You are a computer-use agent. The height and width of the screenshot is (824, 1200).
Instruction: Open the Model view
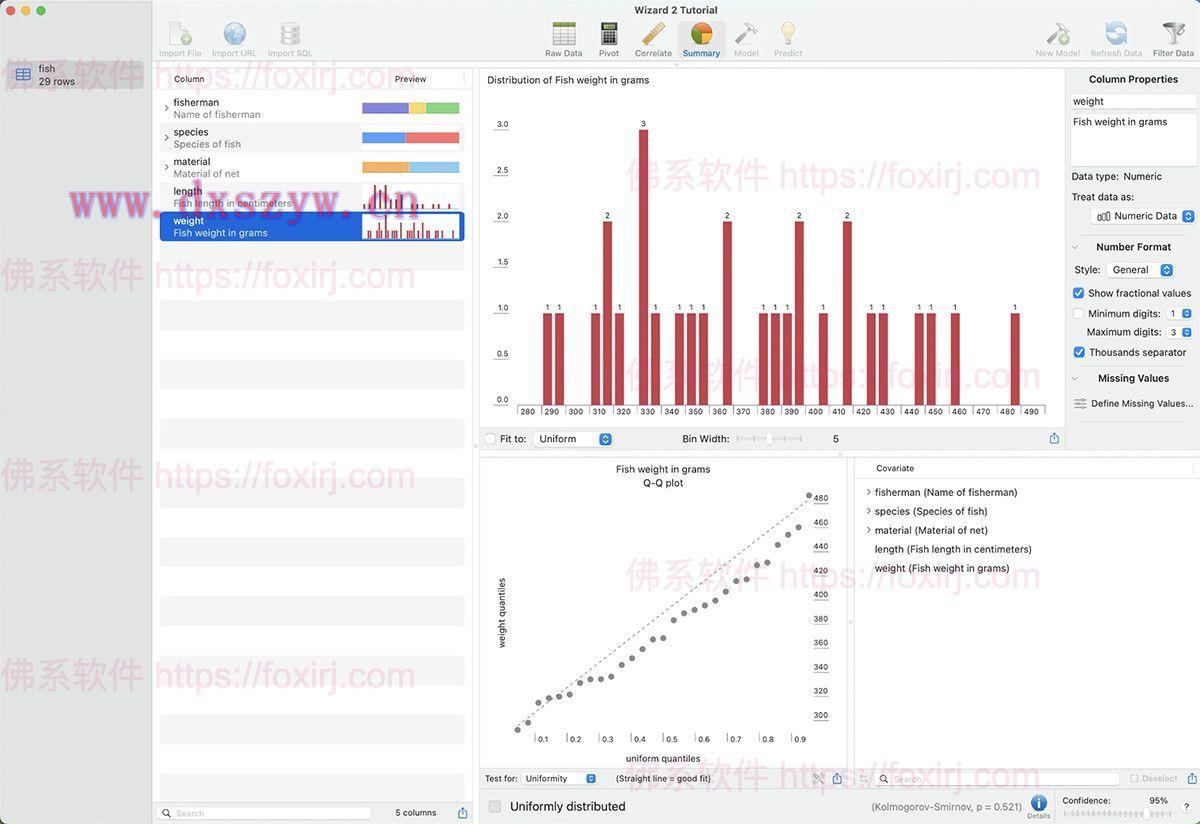[746, 39]
